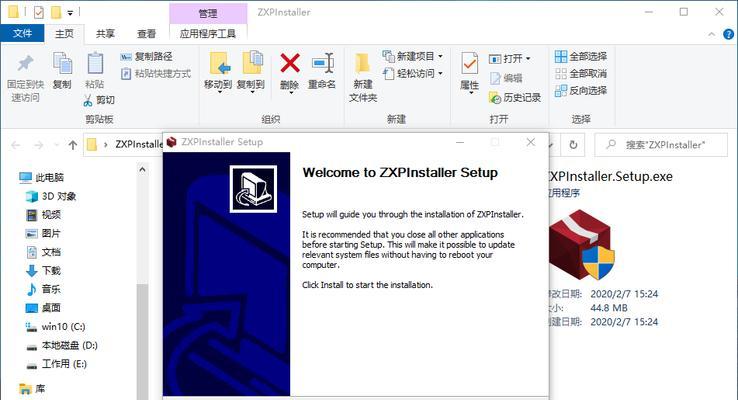The height and width of the screenshot is (400, 738).
Task: Open win10 (C:) drive
Action: coord(56,327)
